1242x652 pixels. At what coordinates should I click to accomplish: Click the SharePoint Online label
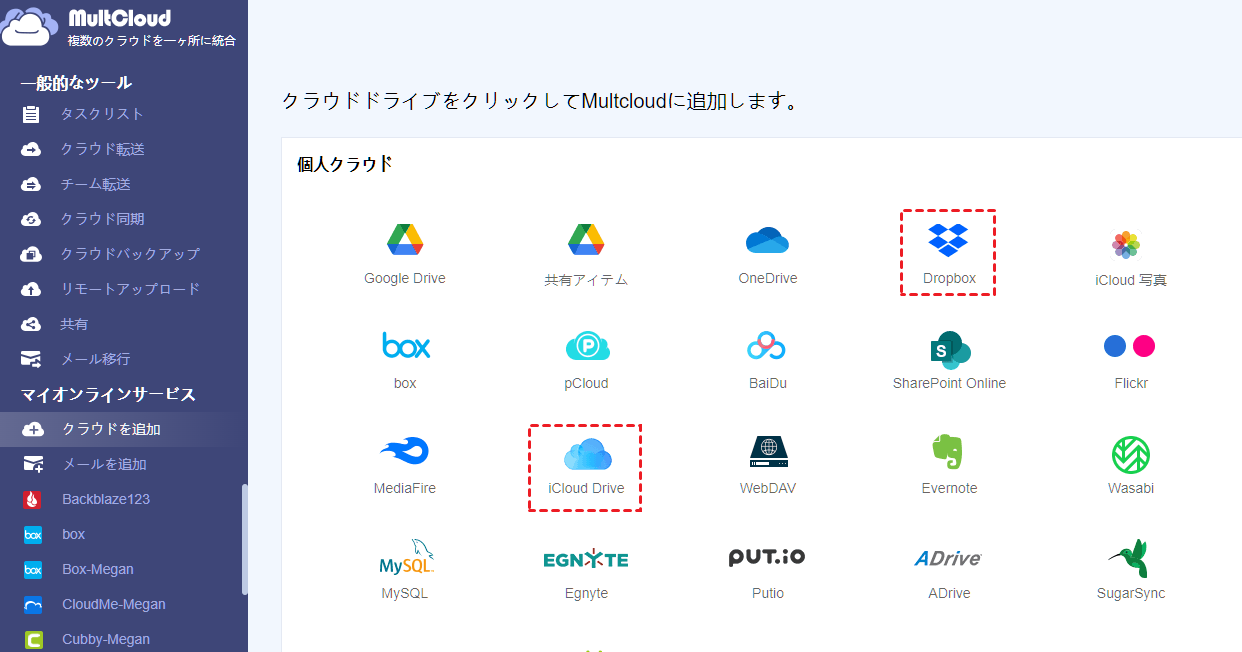click(949, 383)
